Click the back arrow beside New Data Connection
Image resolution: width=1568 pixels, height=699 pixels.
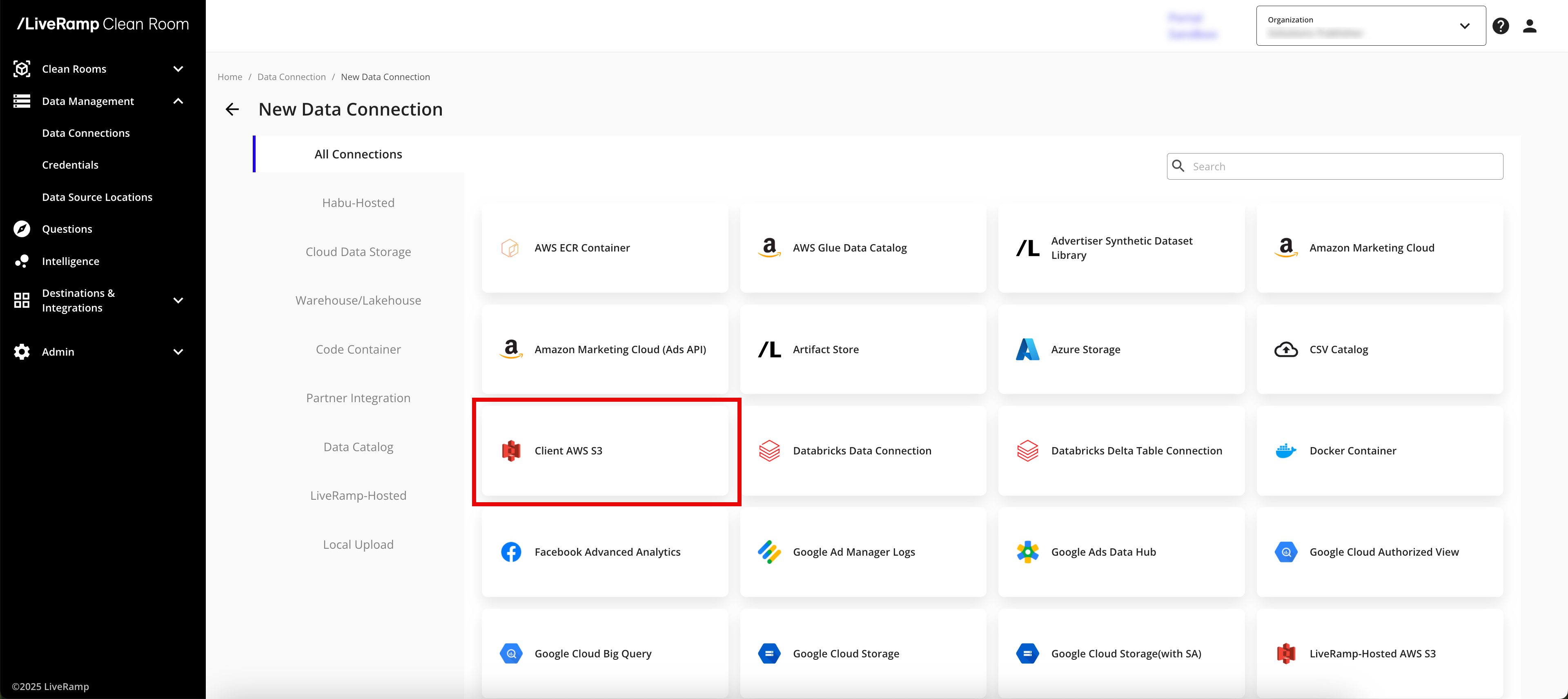click(232, 109)
